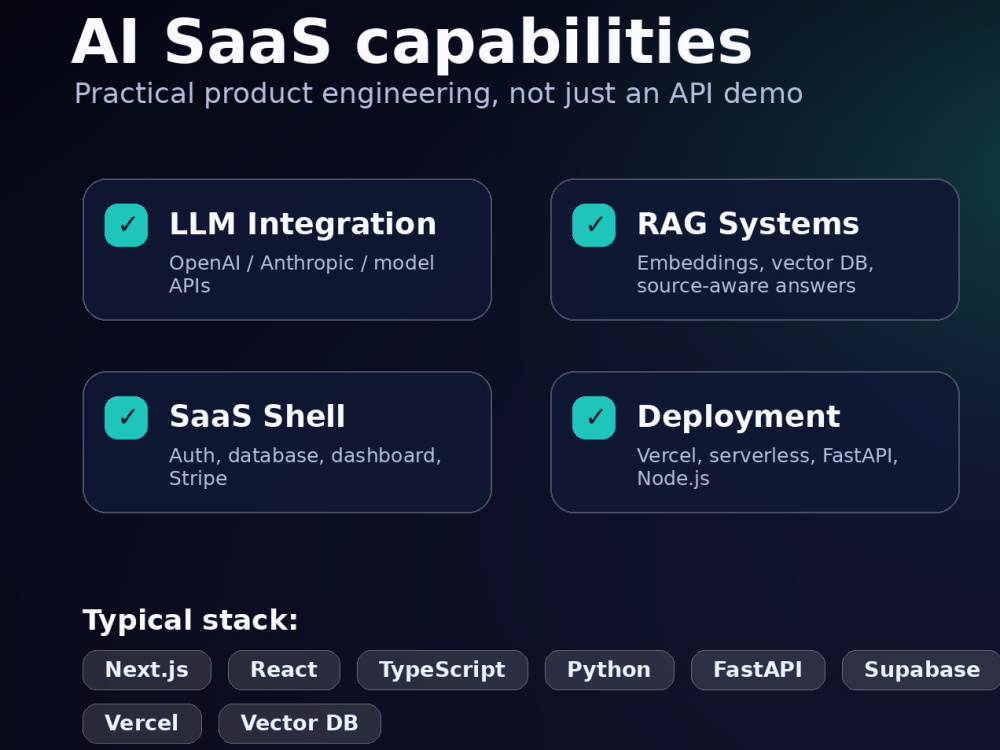This screenshot has height=750, width=1000.
Task: Select the Next.js stack tag
Action: (147, 670)
